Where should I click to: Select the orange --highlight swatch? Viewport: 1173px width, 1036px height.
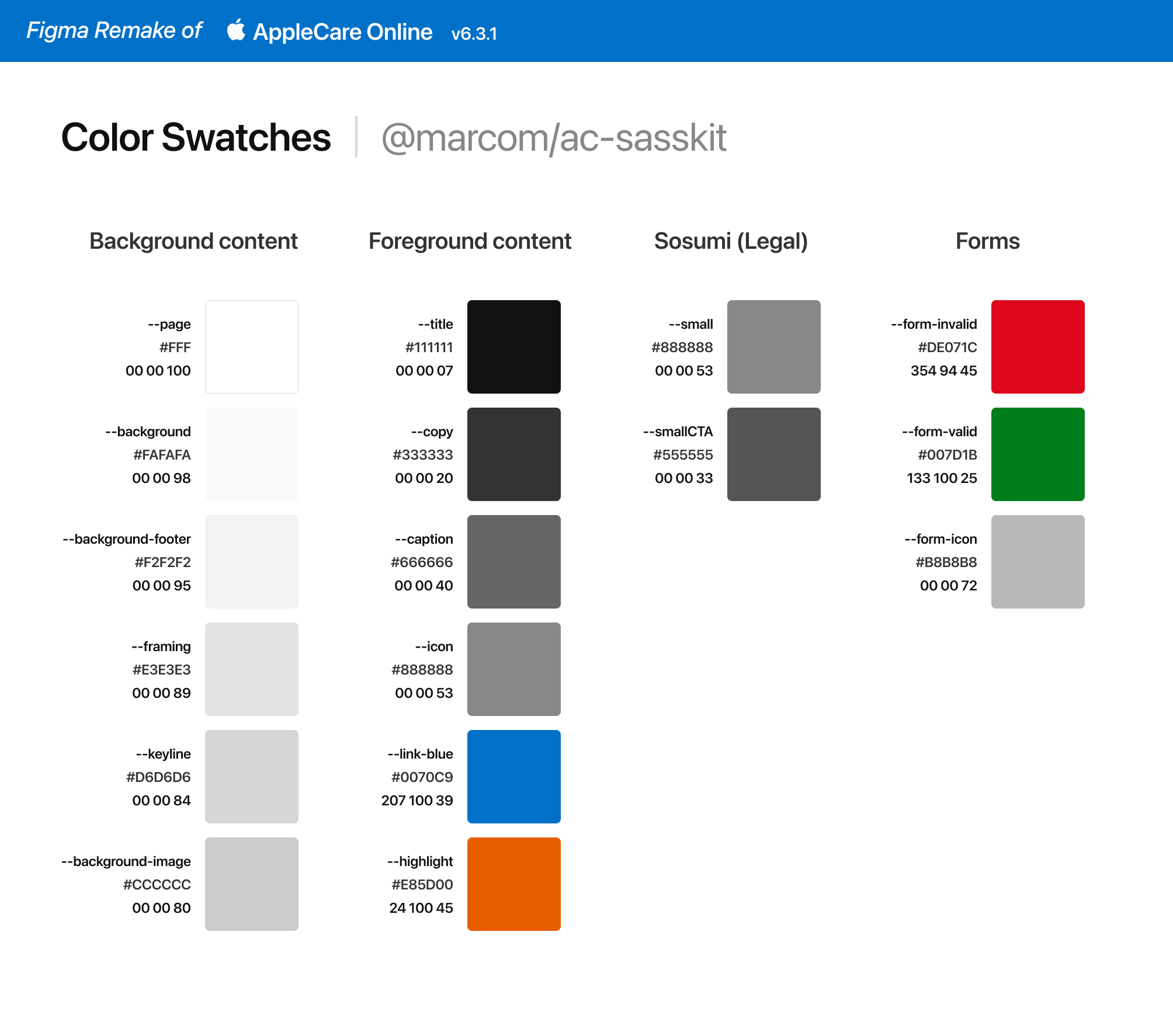tap(513, 884)
